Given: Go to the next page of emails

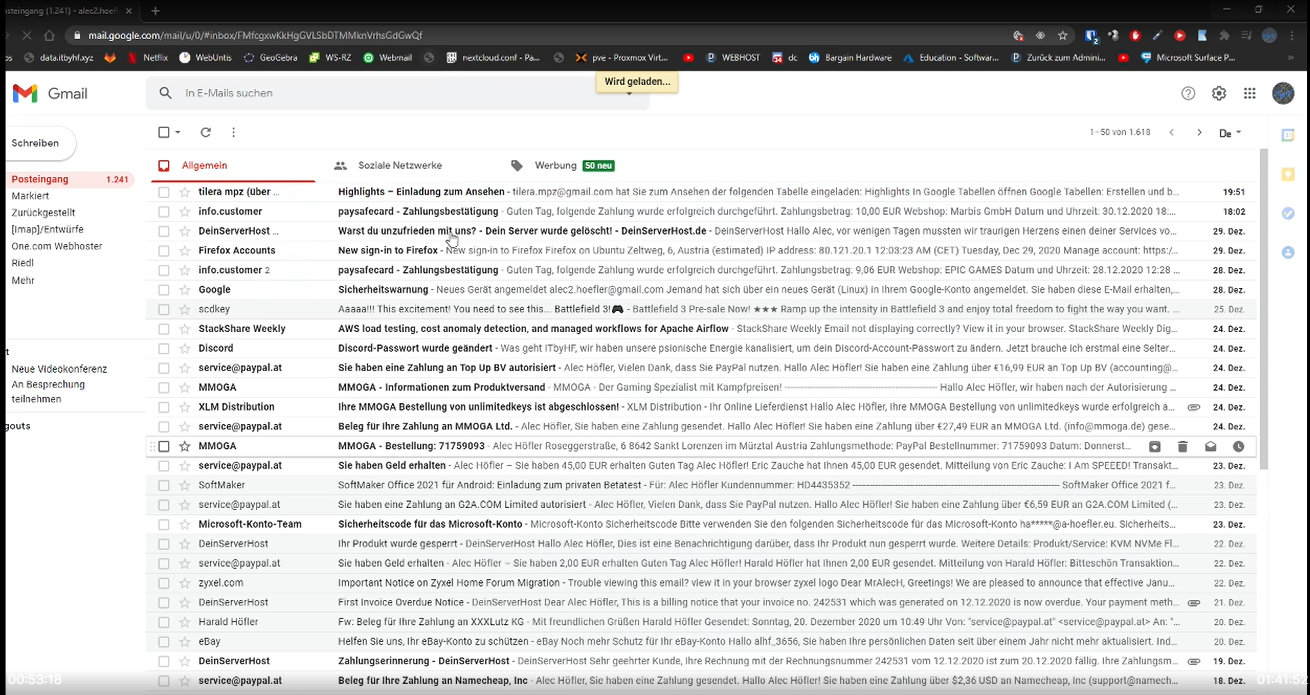Looking at the screenshot, I should coord(1199,132).
